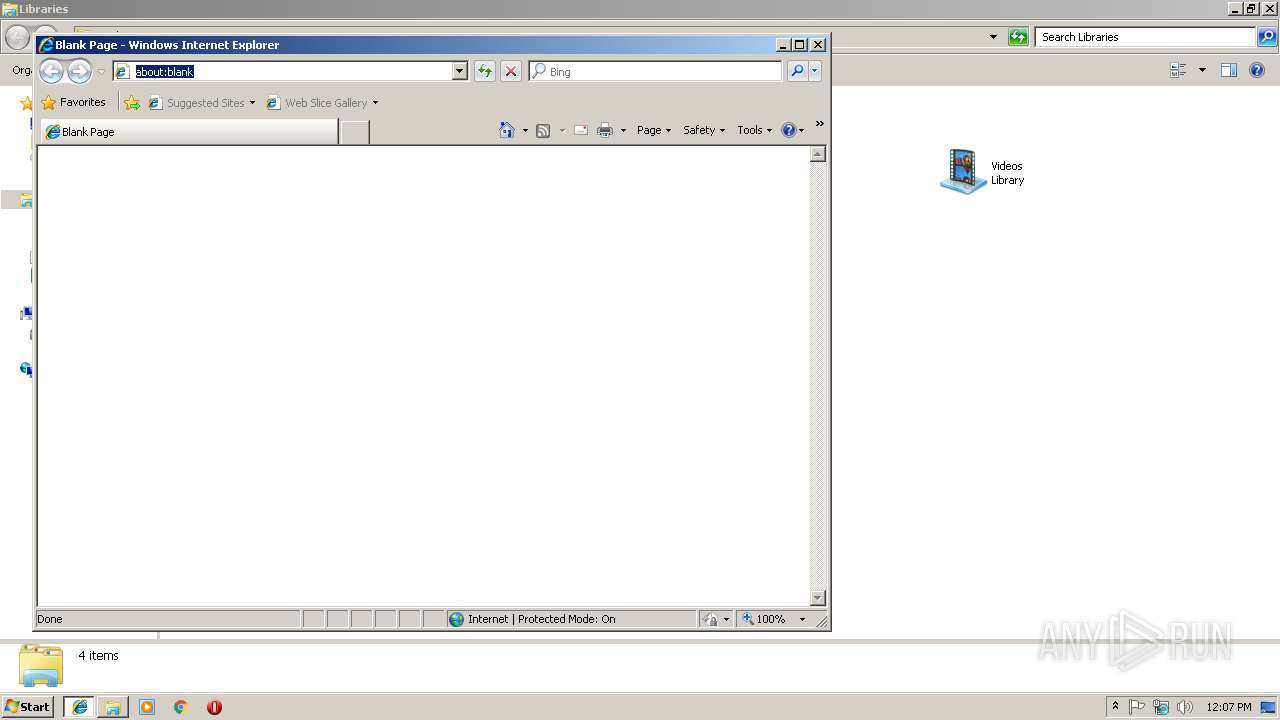
Task: Show hidden tray icons arrow
Action: tap(1115, 706)
